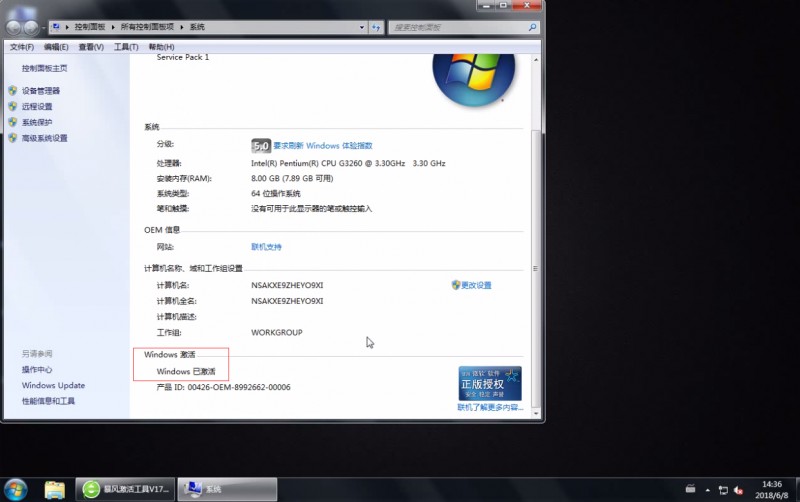Go forward with the navigation forward arrow
The width and height of the screenshot is (800, 502).
point(31,28)
